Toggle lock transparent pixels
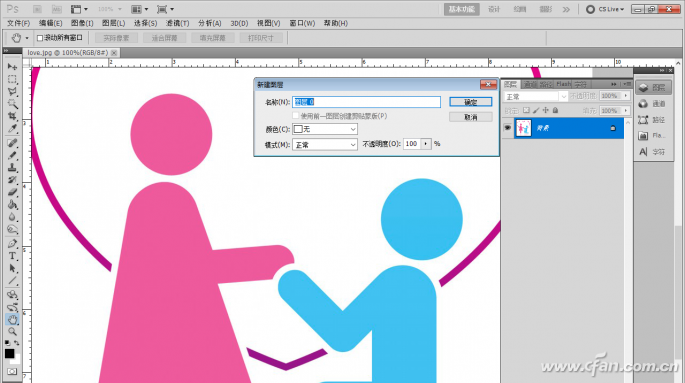This screenshot has width=685, height=383. pyautogui.click(x=526, y=110)
